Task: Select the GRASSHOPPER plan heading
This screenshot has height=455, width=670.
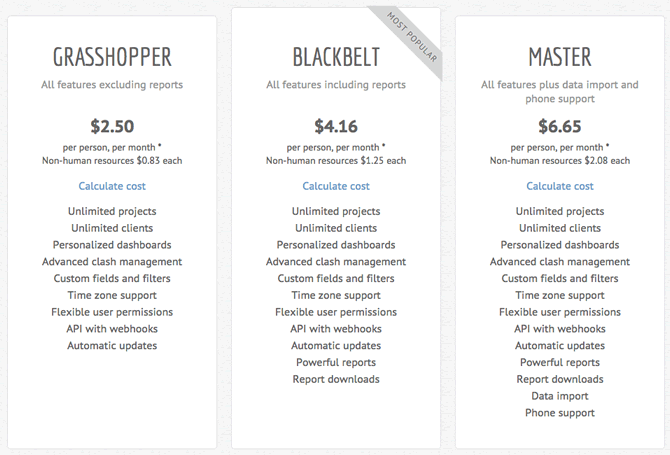Action: coord(112,57)
